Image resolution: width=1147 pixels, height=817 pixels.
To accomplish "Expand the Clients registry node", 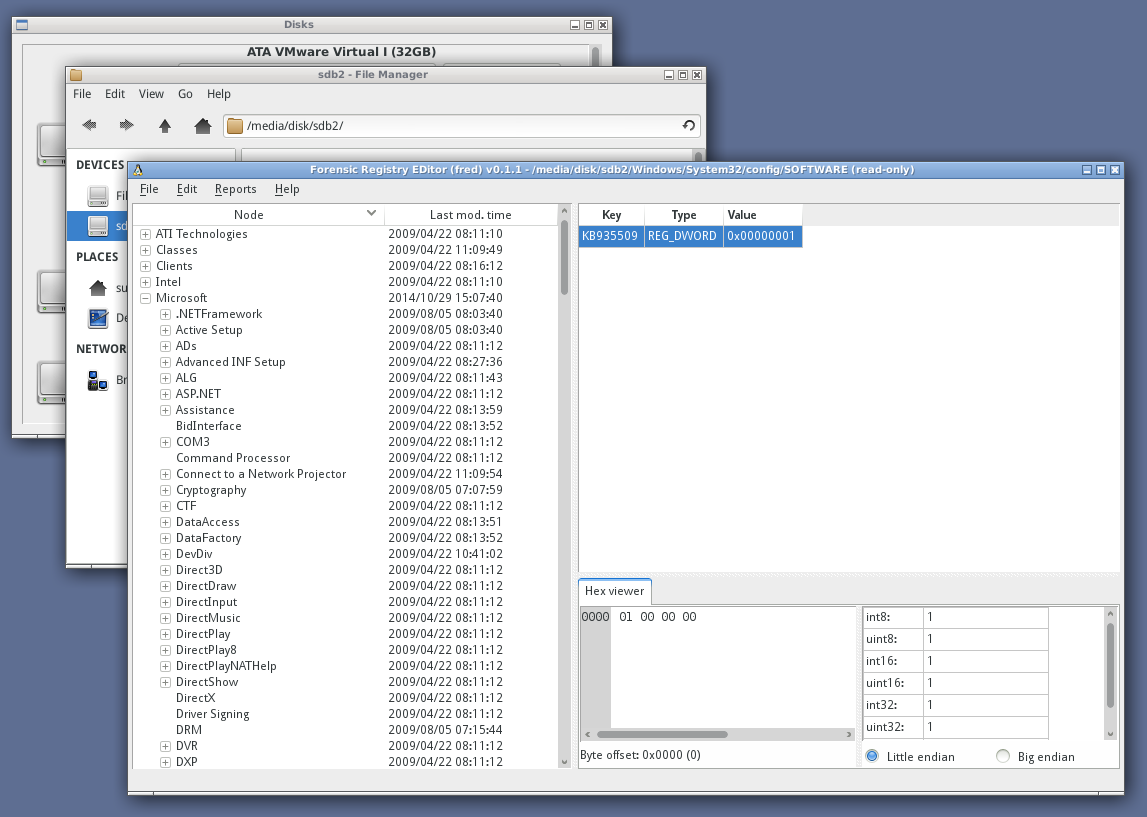I will pos(146,266).
